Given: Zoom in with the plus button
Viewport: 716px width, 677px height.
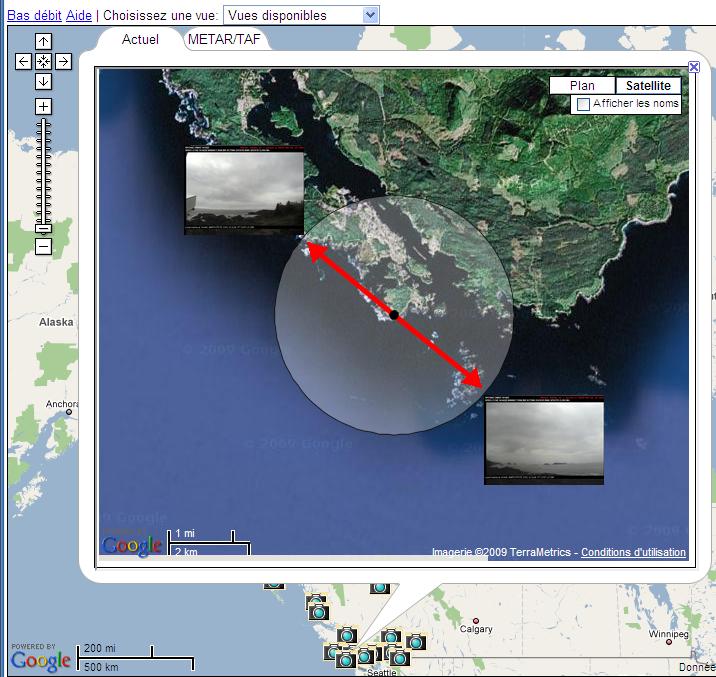Looking at the screenshot, I should (x=43, y=106).
